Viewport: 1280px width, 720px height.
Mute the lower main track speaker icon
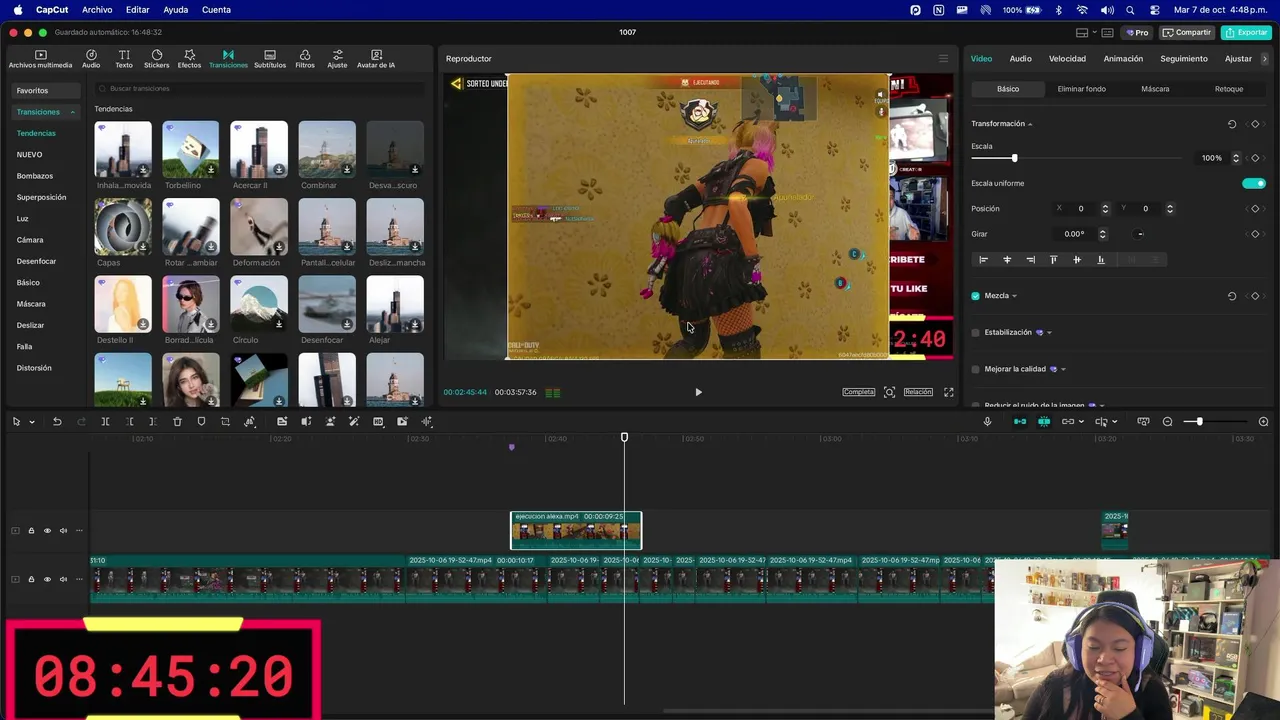point(63,580)
